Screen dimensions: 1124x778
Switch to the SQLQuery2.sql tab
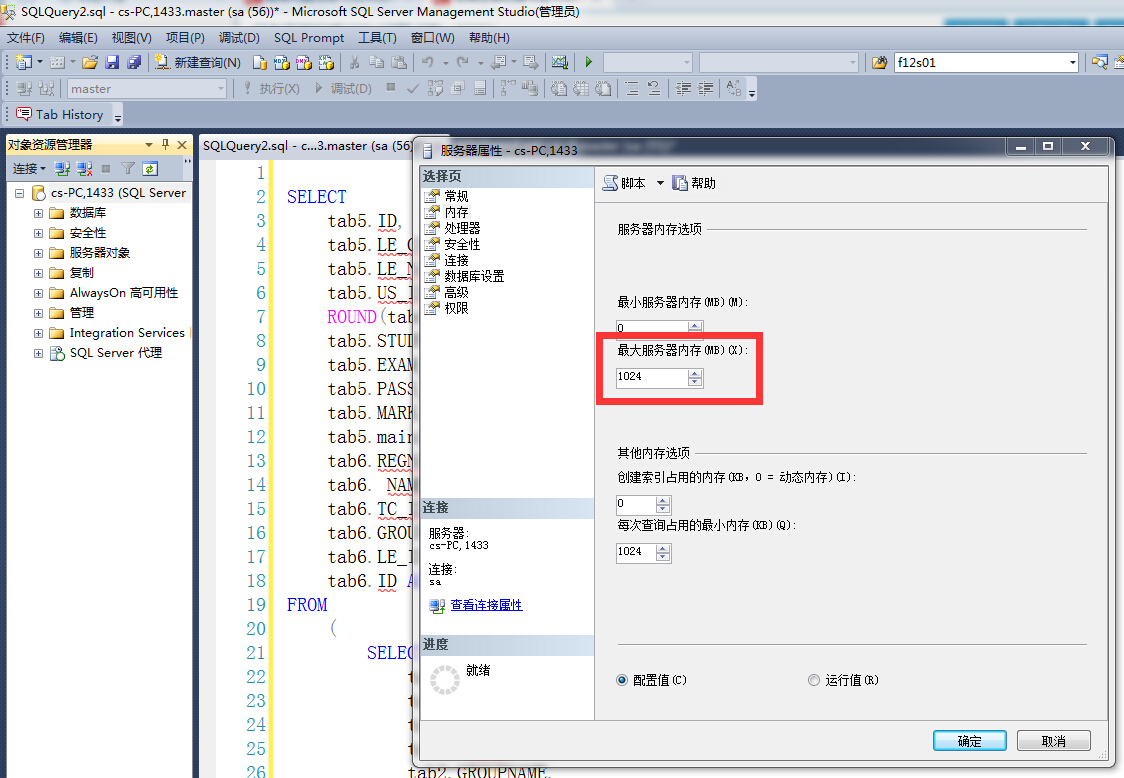[x=307, y=146]
